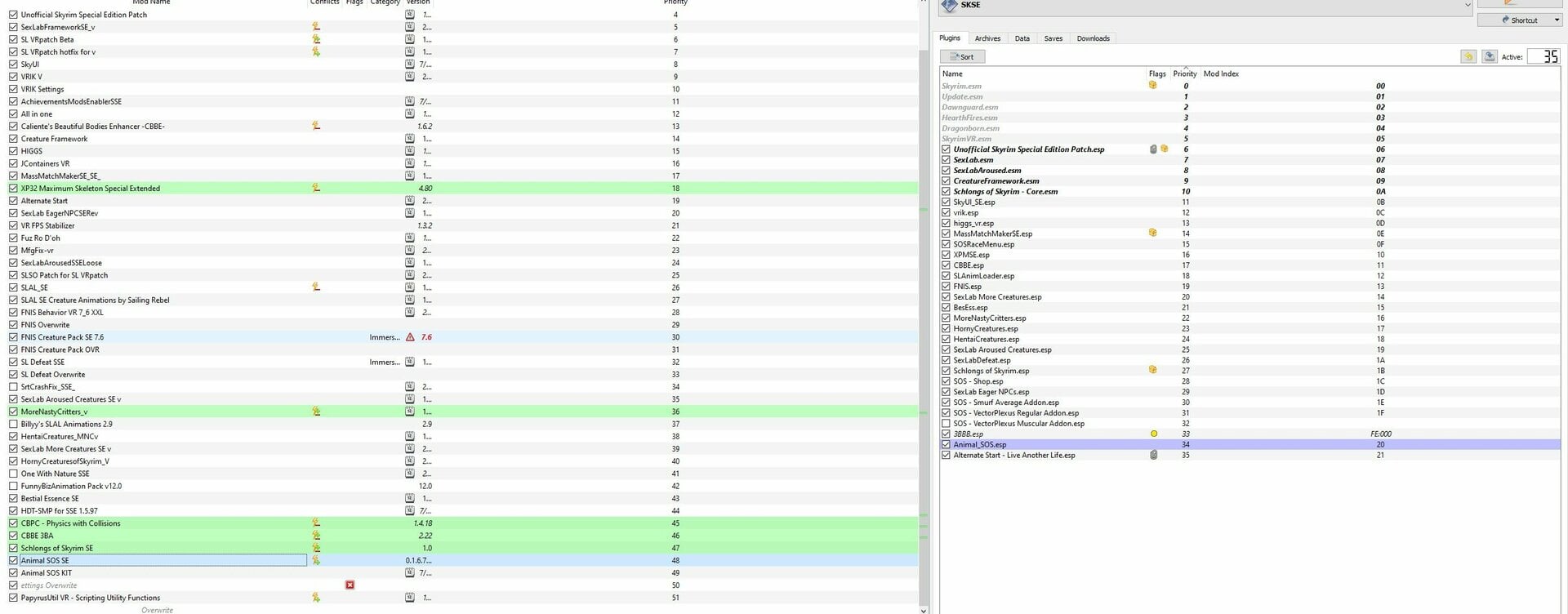Viewport: 1568px width, 614px height.
Task: Select the SkyrimVR.esm plugin row
Action: 1250,139
